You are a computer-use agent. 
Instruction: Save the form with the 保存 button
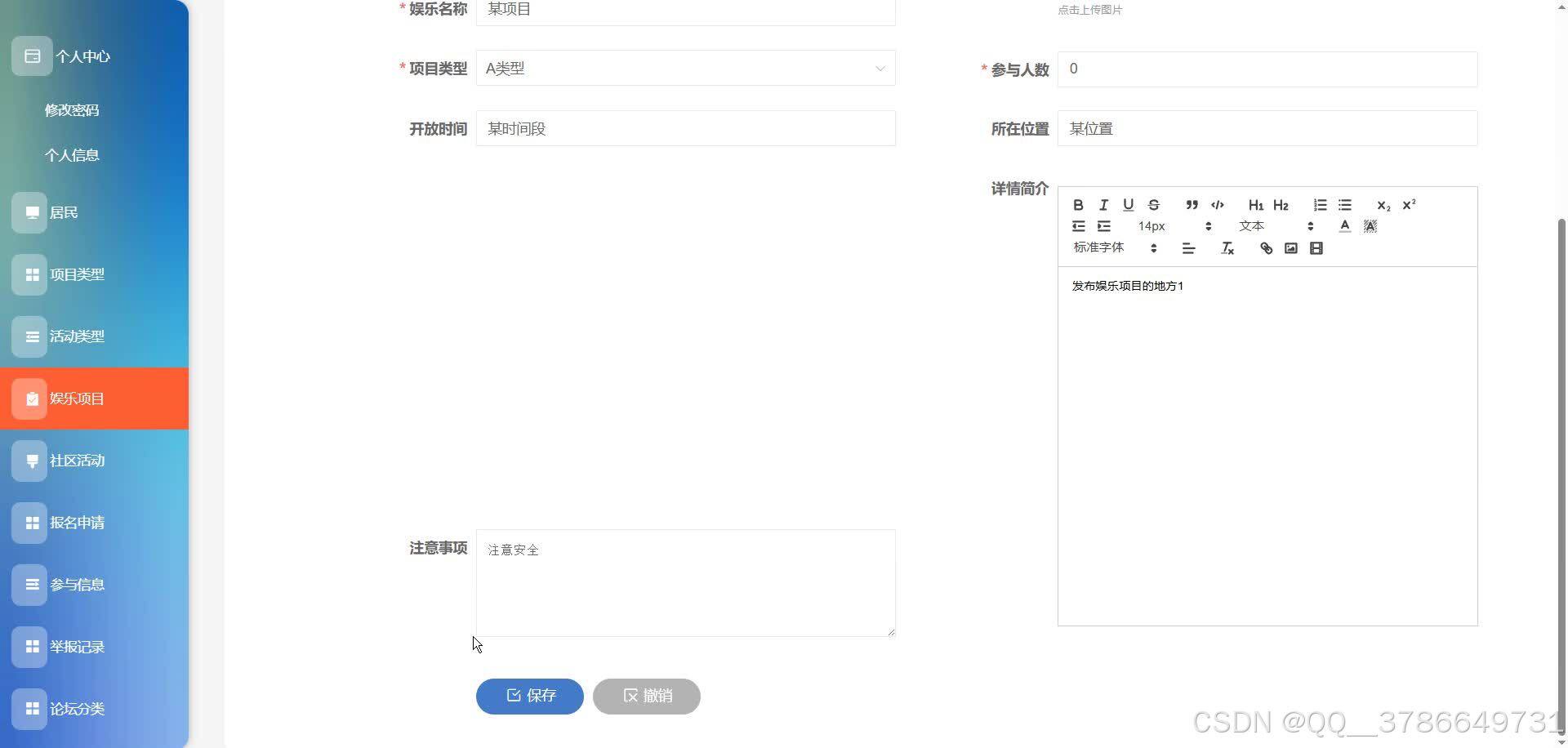tap(529, 696)
